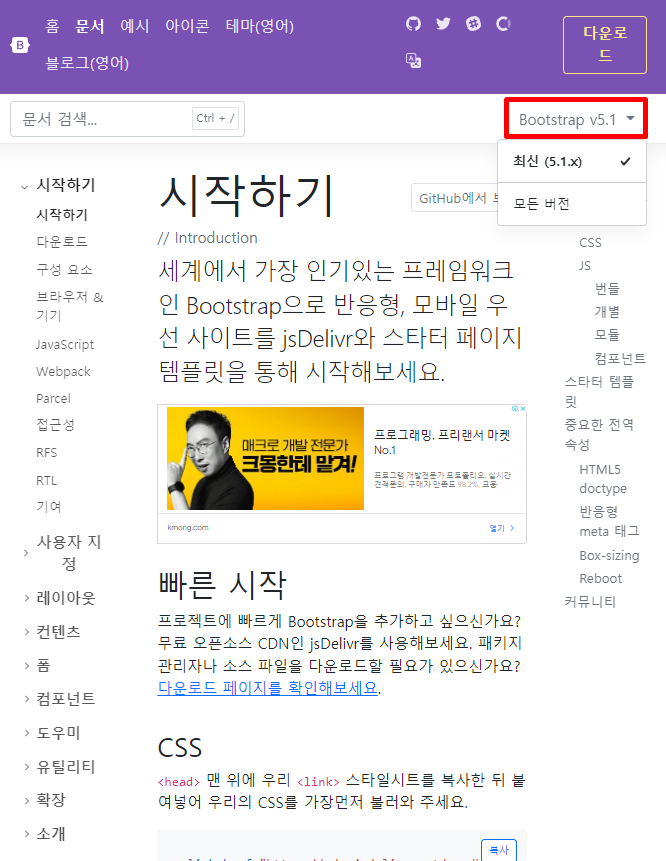This screenshot has height=861, width=666.
Task: Click GitHub에서 보기 button
Action: 455,198
